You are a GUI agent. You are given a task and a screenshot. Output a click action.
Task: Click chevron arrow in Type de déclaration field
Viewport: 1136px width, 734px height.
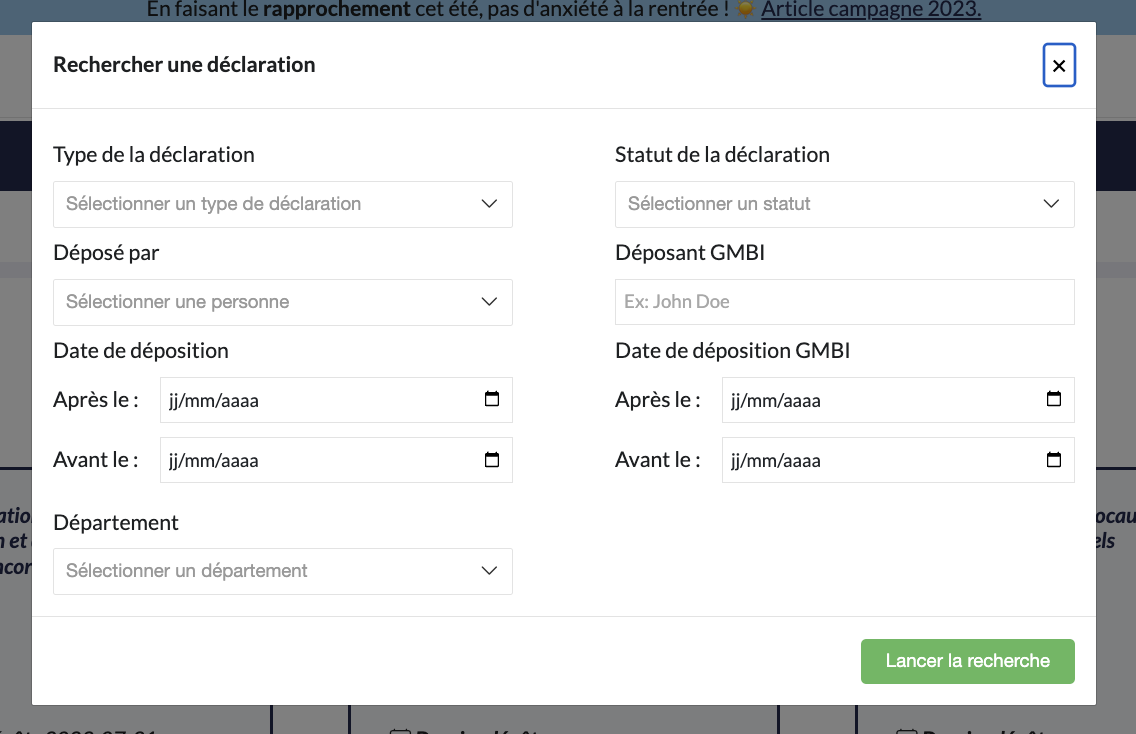[489, 204]
